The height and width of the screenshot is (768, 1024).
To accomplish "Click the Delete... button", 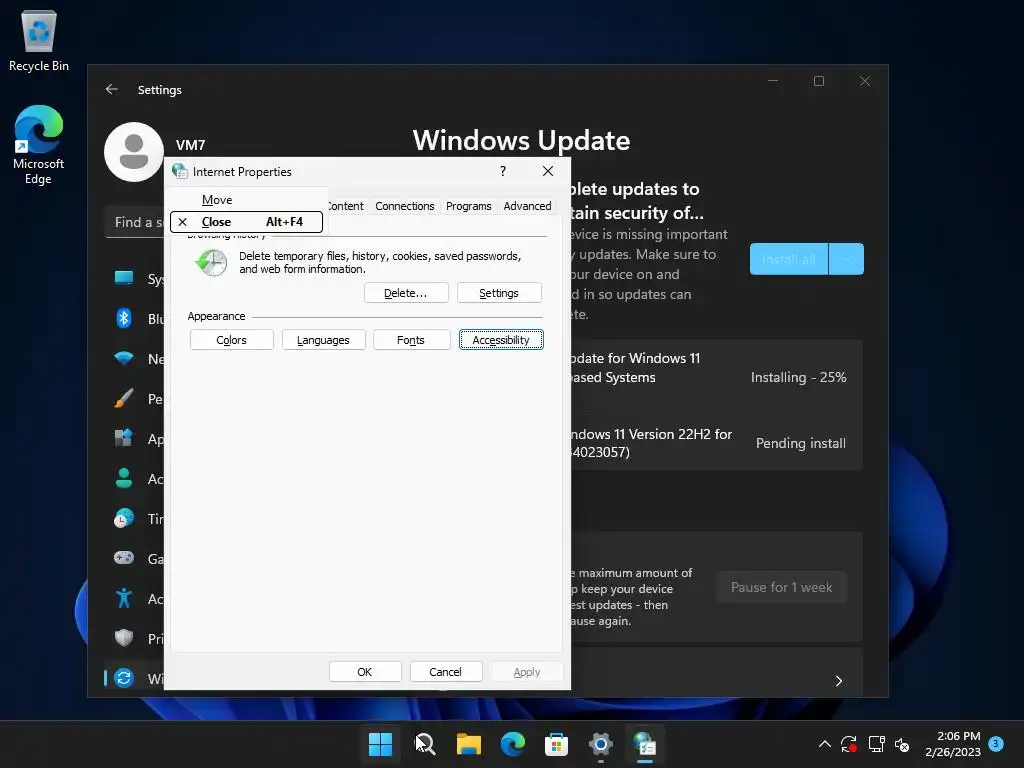I will point(406,293).
